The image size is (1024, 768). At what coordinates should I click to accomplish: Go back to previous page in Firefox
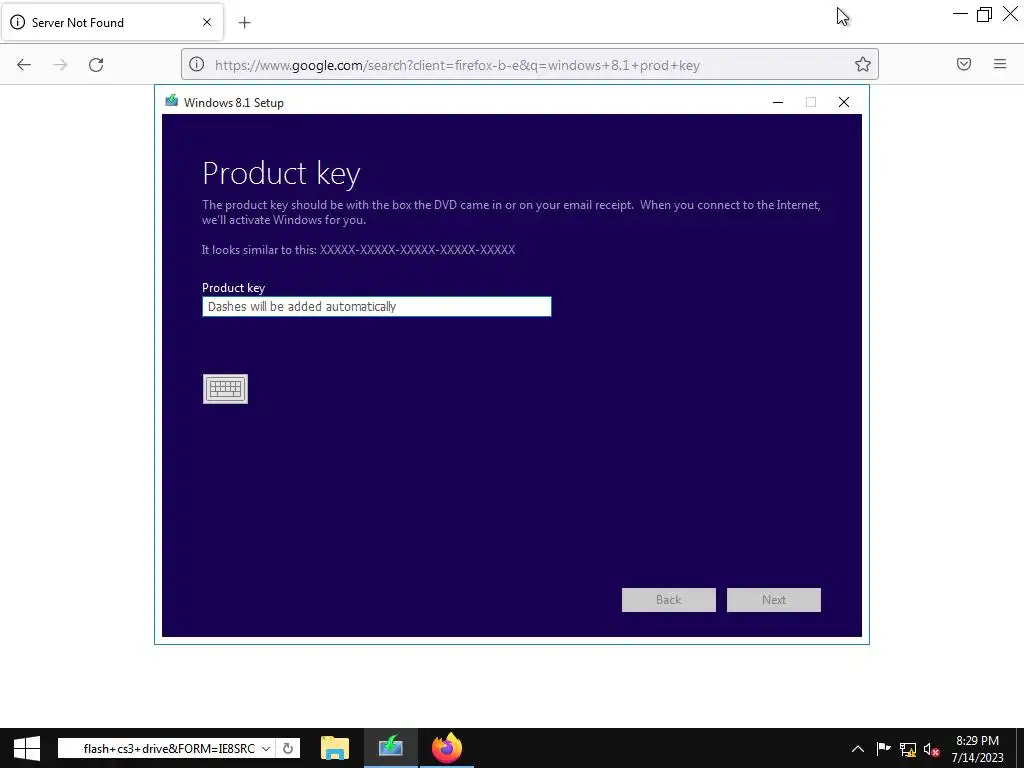coord(24,65)
